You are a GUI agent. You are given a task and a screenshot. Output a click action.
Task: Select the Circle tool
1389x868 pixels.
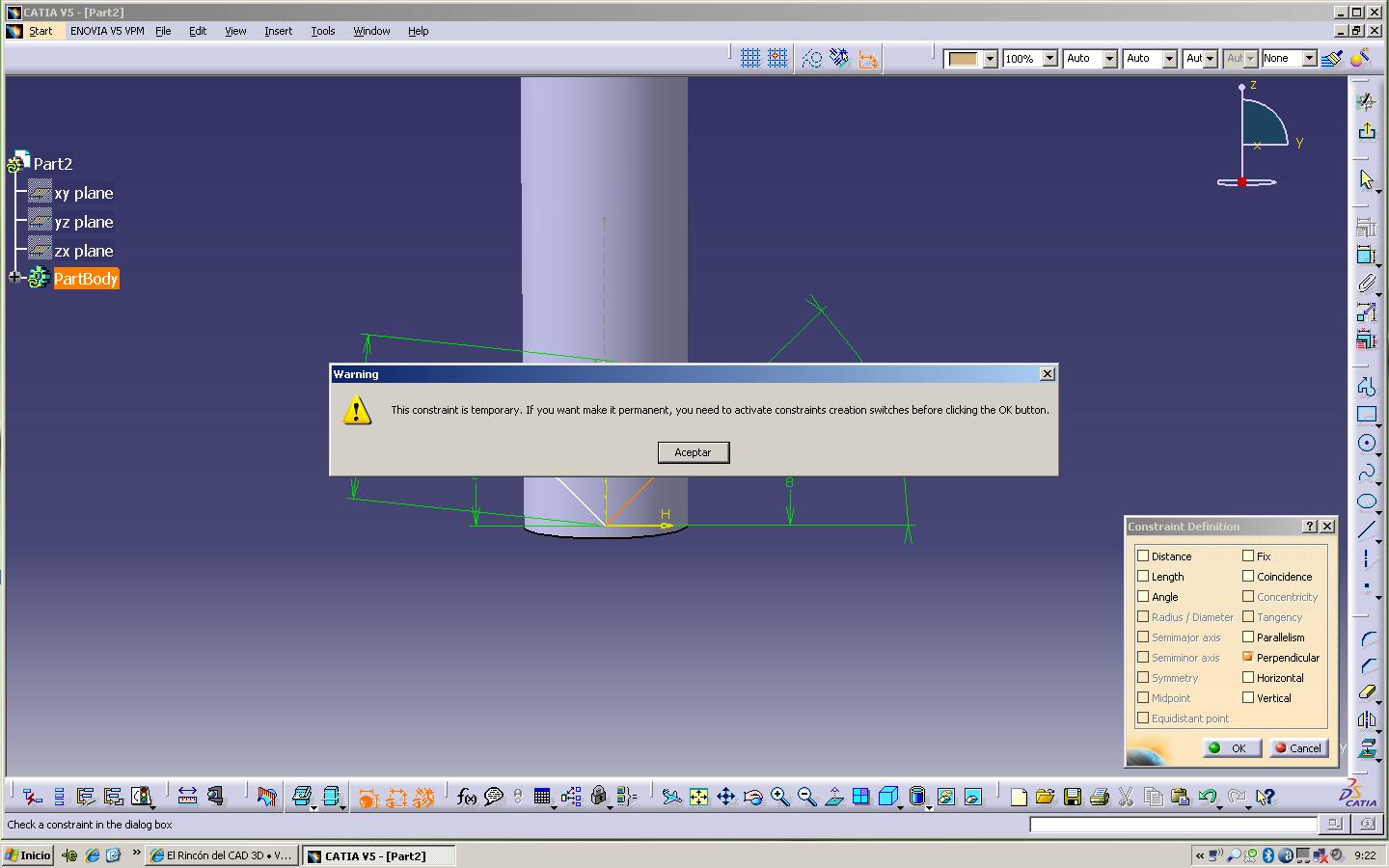(x=1366, y=443)
